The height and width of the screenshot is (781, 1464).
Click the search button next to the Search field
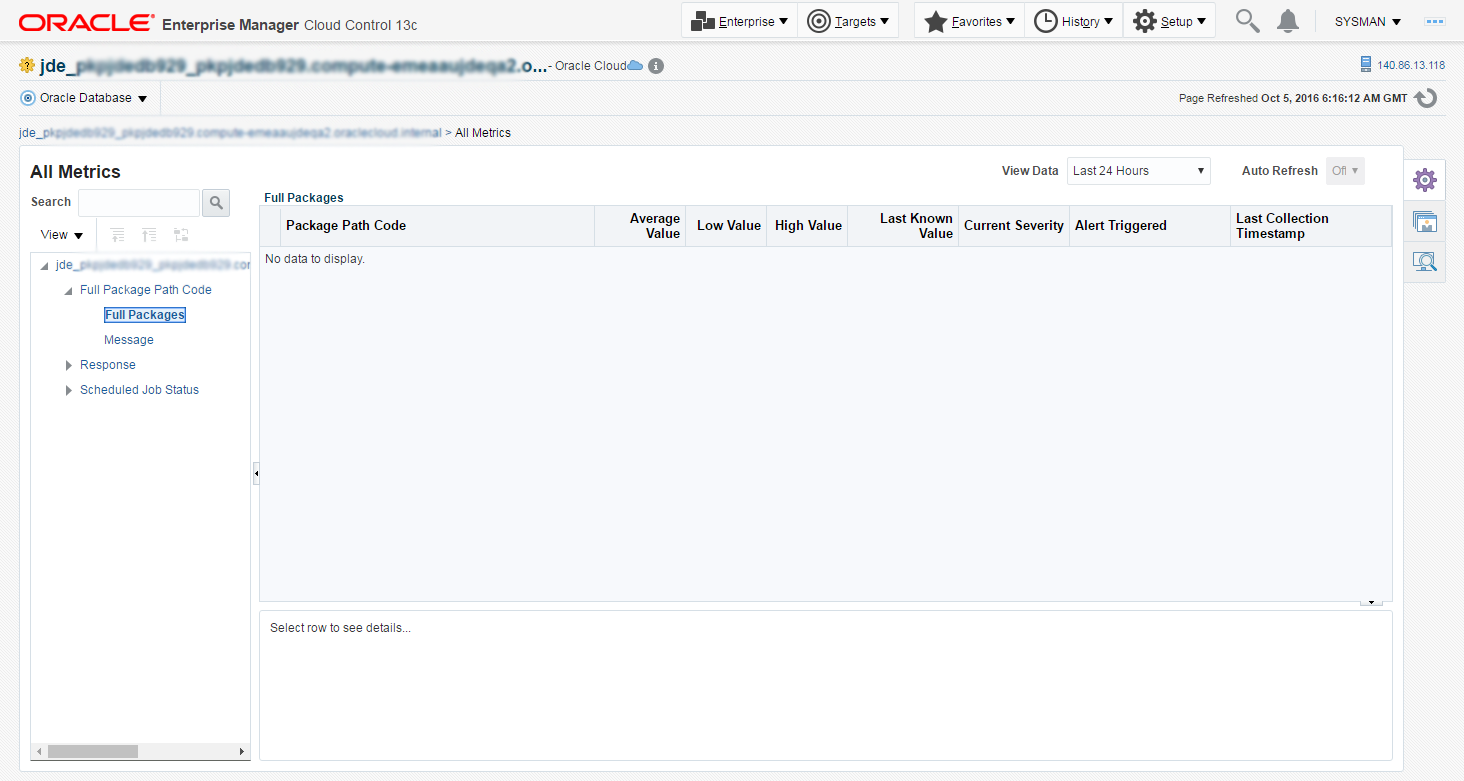click(216, 203)
